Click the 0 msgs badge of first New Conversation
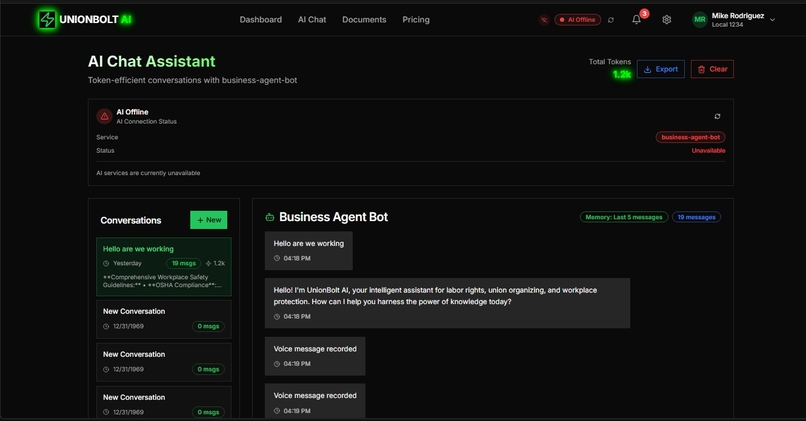This screenshot has width=806, height=421. pyautogui.click(x=208, y=326)
